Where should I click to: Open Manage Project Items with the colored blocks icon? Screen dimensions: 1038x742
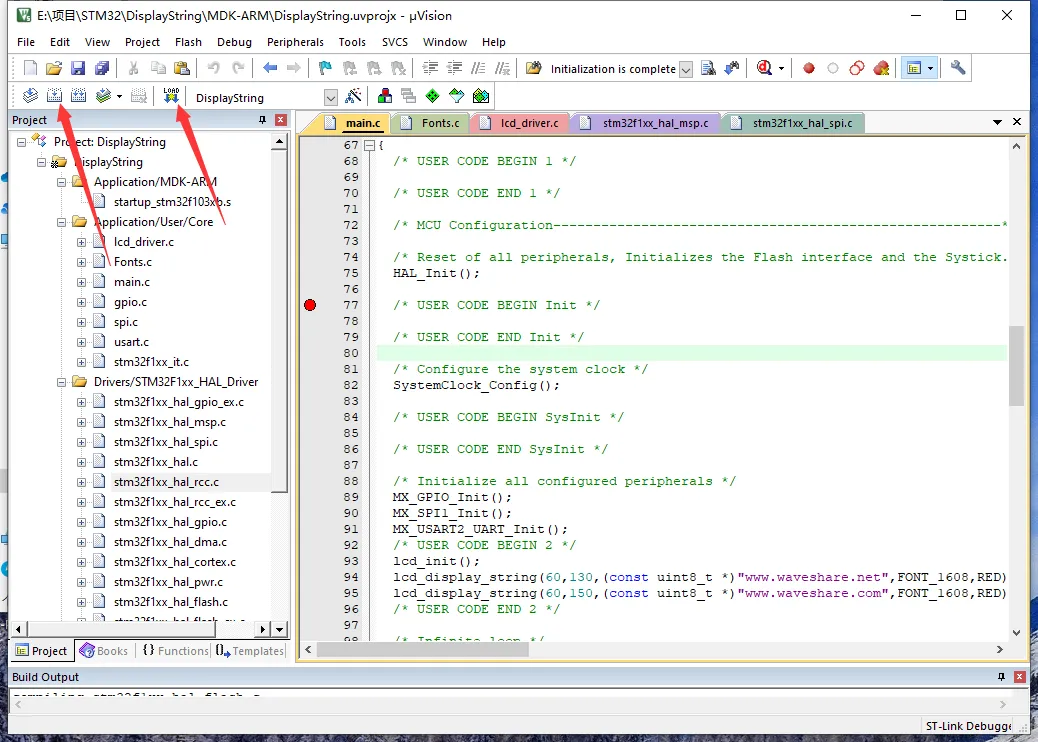tap(384, 96)
